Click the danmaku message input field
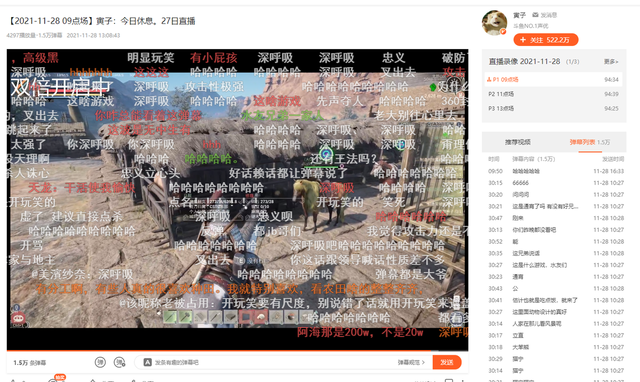Image resolution: width=640 pixels, height=382 pixels. coord(269,362)
